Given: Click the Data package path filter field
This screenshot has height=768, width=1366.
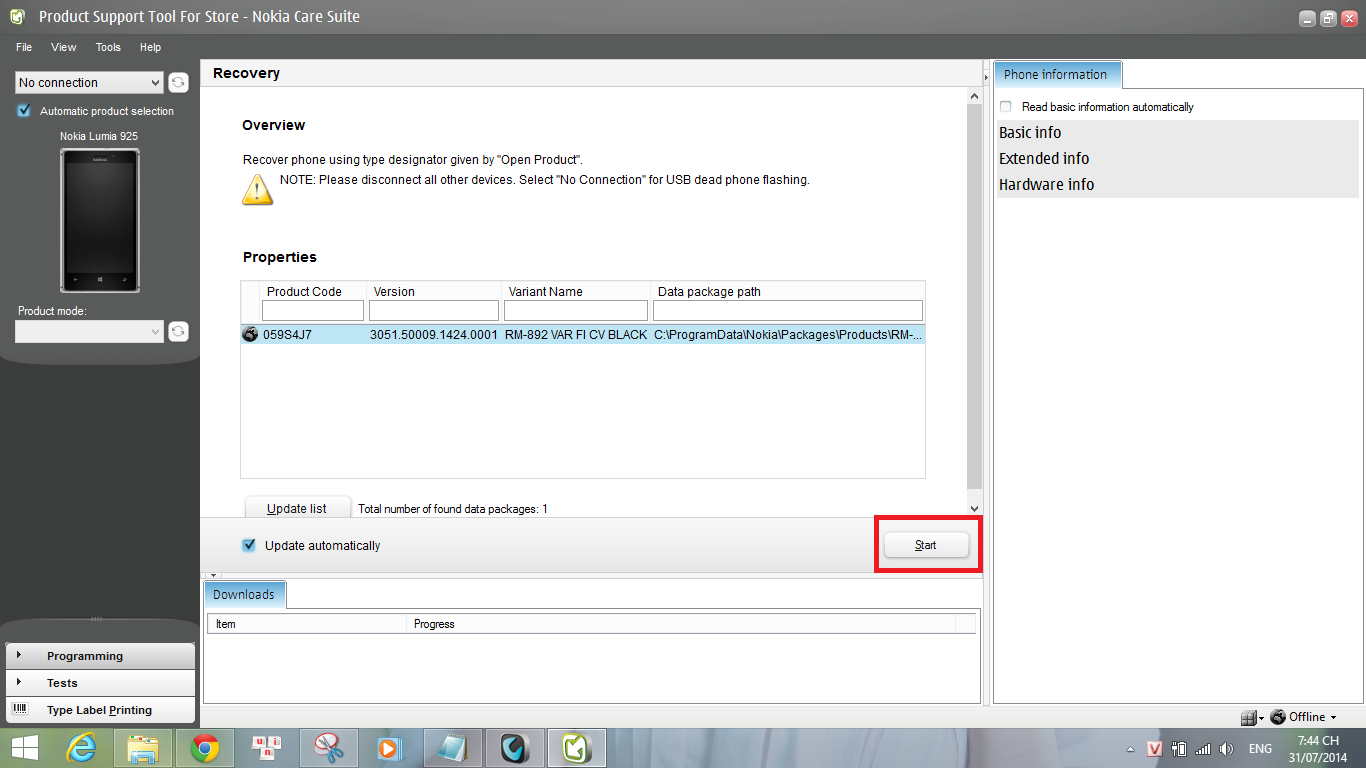Looking at the screenshot, I should 788,311.
